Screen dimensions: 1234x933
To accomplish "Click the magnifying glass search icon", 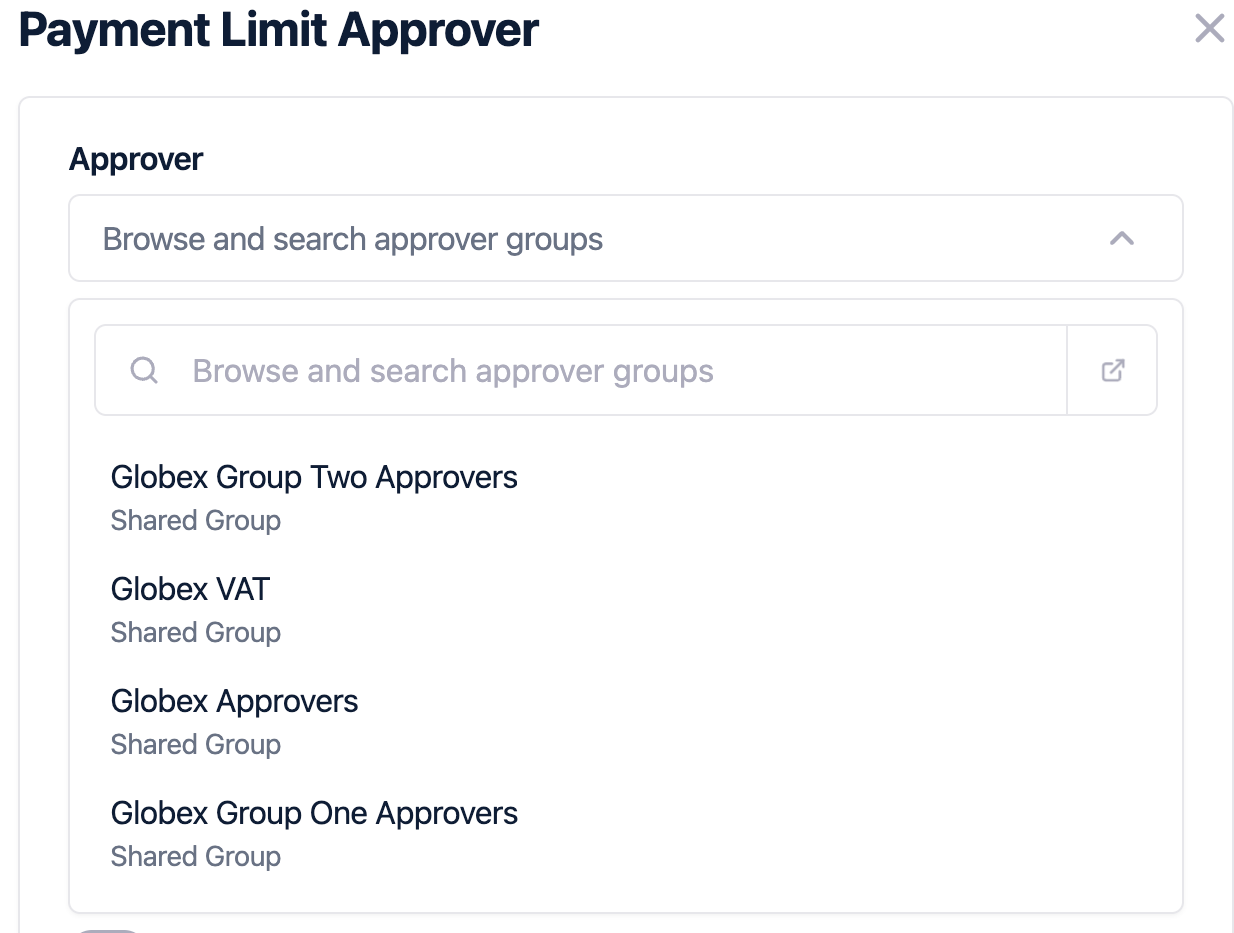I will tap(145, 371).
